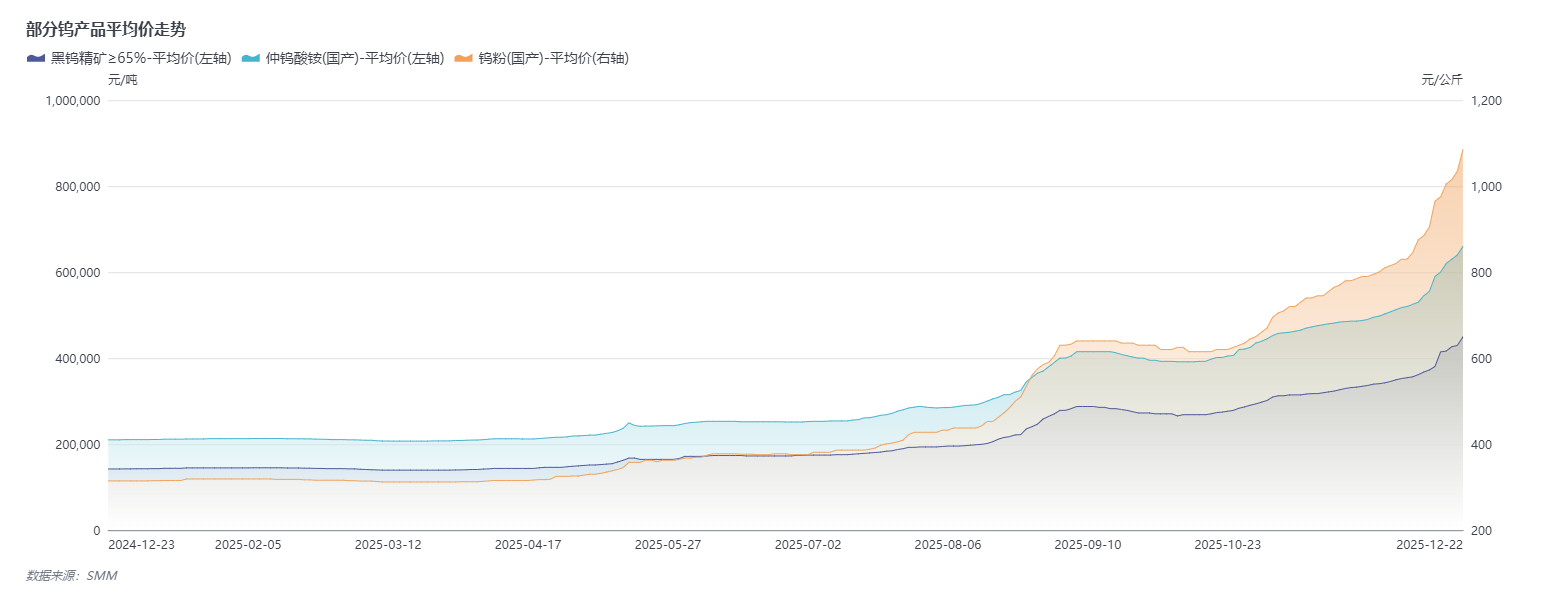The height and width of the screenshot is (600, 1541).
Task: Select the 2024-12-23 x-axis date label
Action: (142, 545)
